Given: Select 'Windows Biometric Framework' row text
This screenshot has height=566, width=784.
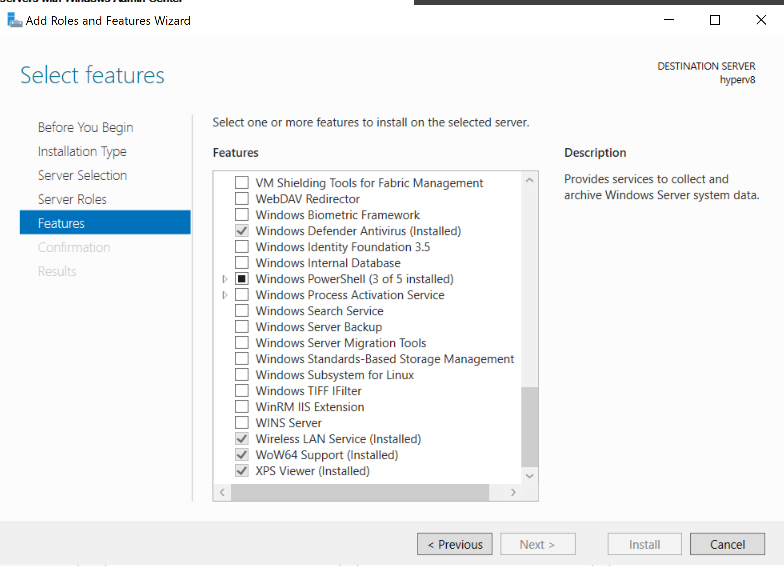Looking at the screenshot, I should tap(338, 215).
